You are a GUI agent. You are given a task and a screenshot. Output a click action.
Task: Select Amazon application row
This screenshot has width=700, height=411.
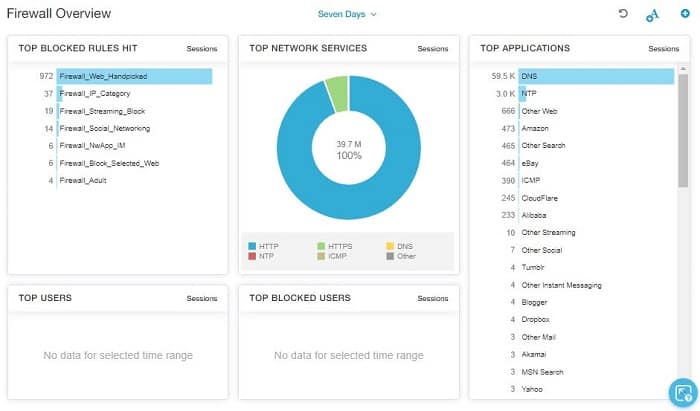click(x=535, y=129)
